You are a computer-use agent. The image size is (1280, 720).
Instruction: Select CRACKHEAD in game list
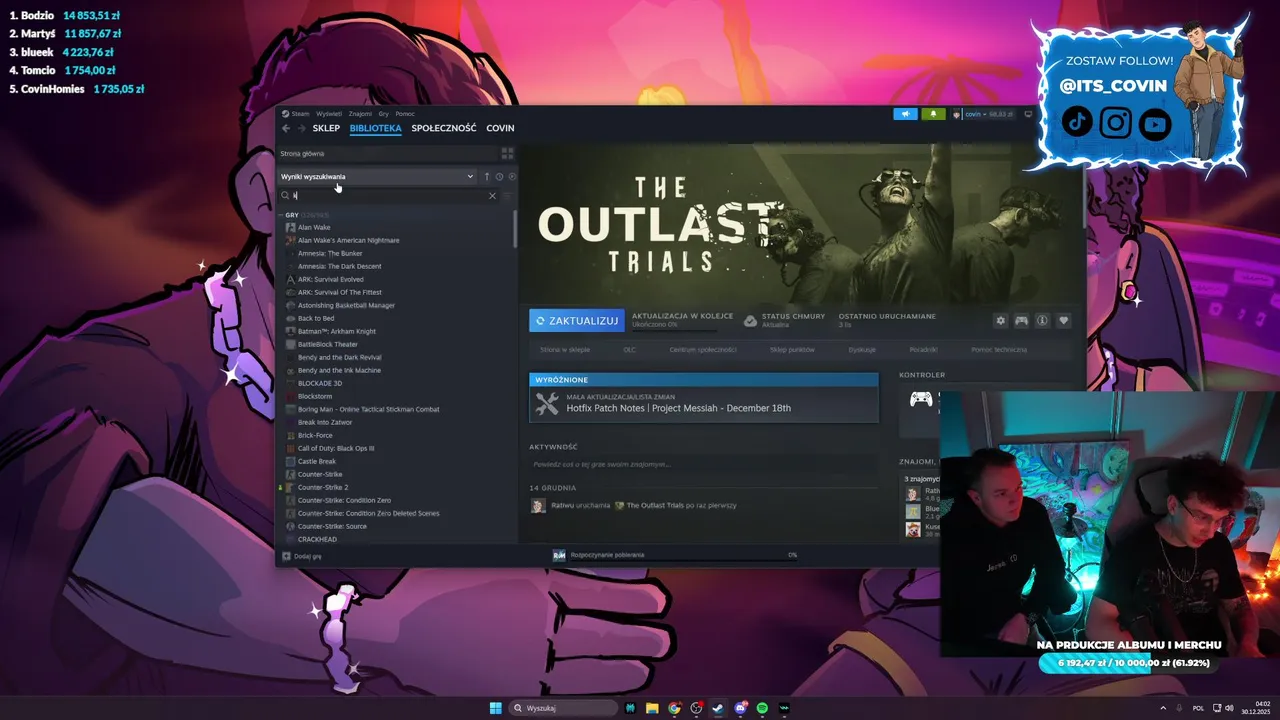[317, 539]
